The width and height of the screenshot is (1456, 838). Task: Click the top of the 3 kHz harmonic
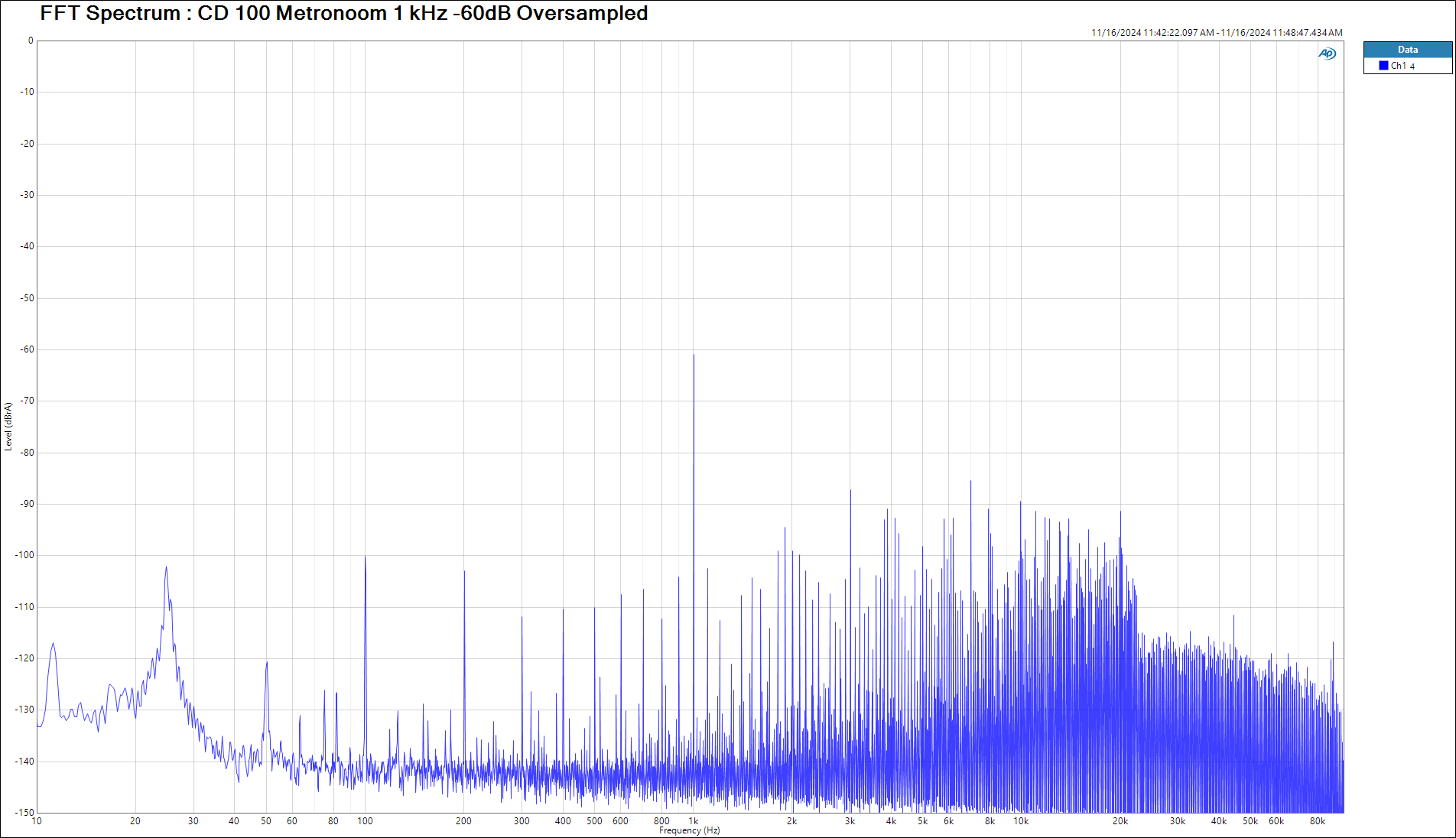point(850,492)
